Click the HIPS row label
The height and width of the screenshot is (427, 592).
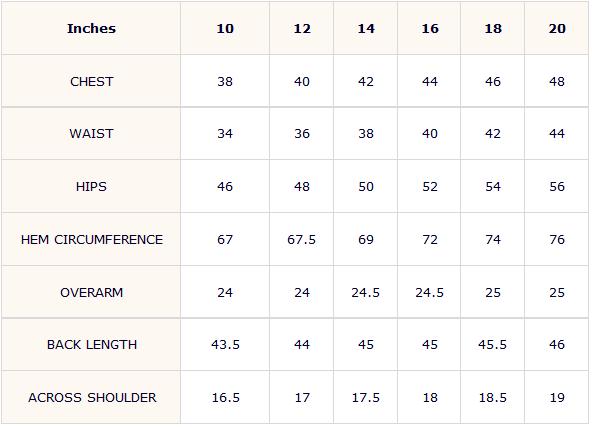pyautogui.click(x=91, y=187)
